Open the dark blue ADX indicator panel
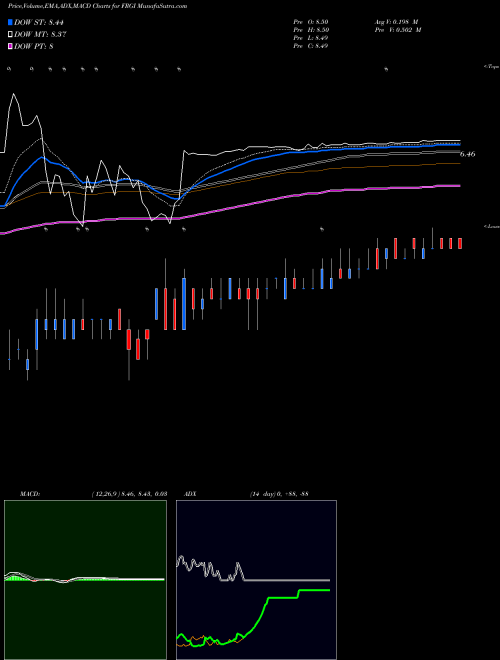The image size is (500, 660). click(256, 580)
